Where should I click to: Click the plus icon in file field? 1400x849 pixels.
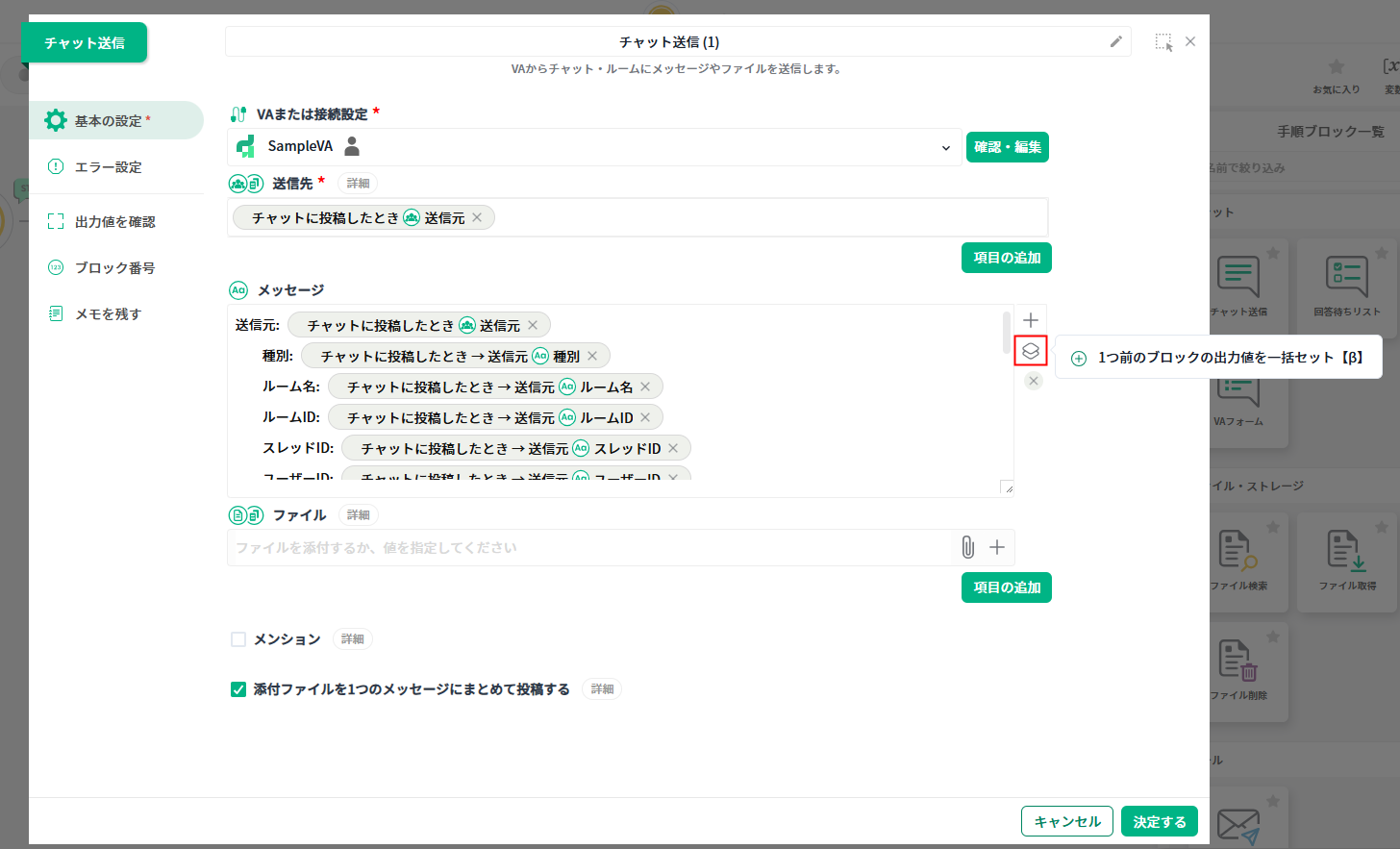(997, 547)
